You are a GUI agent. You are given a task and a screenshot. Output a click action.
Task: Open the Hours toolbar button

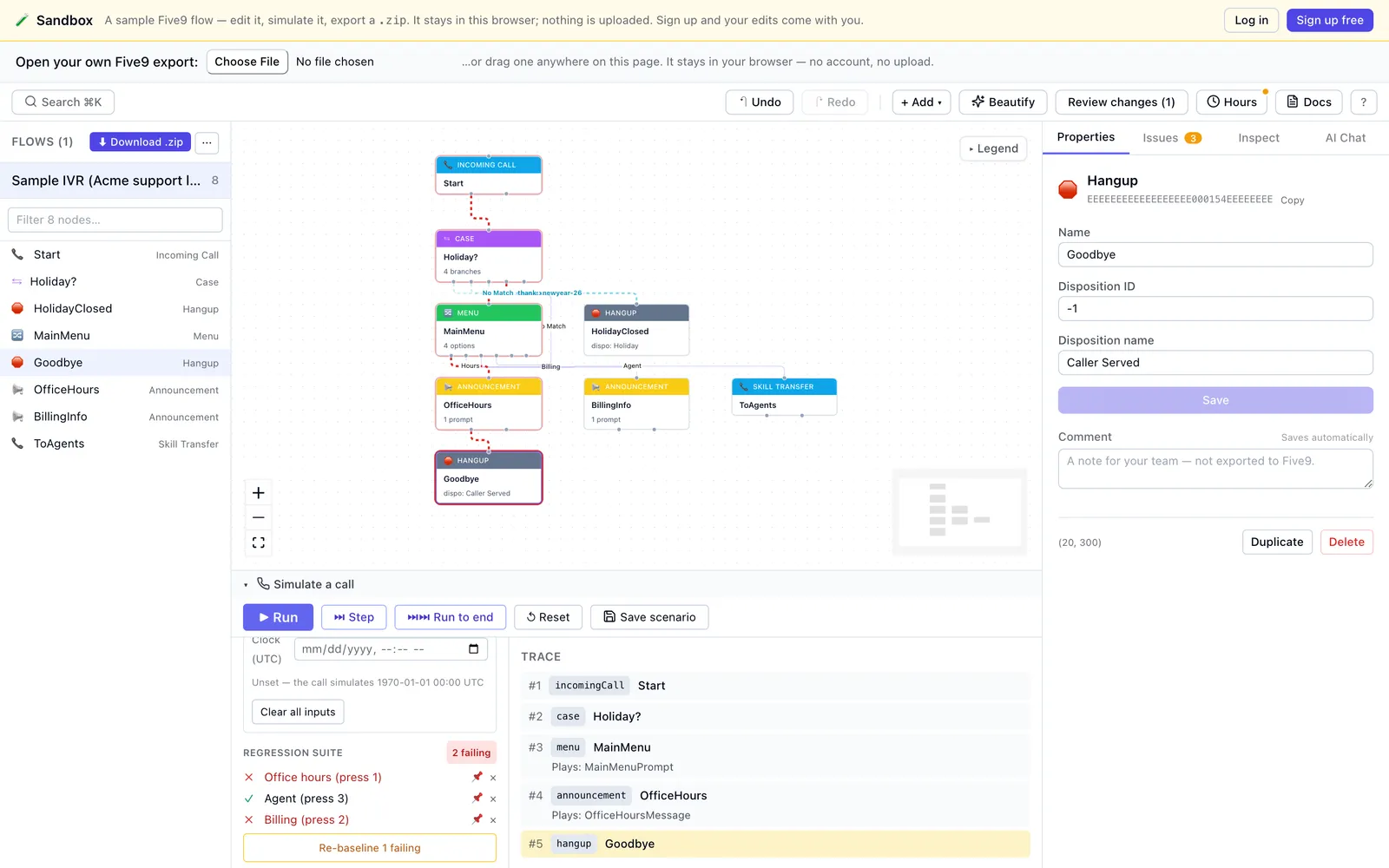point(1232,102)
